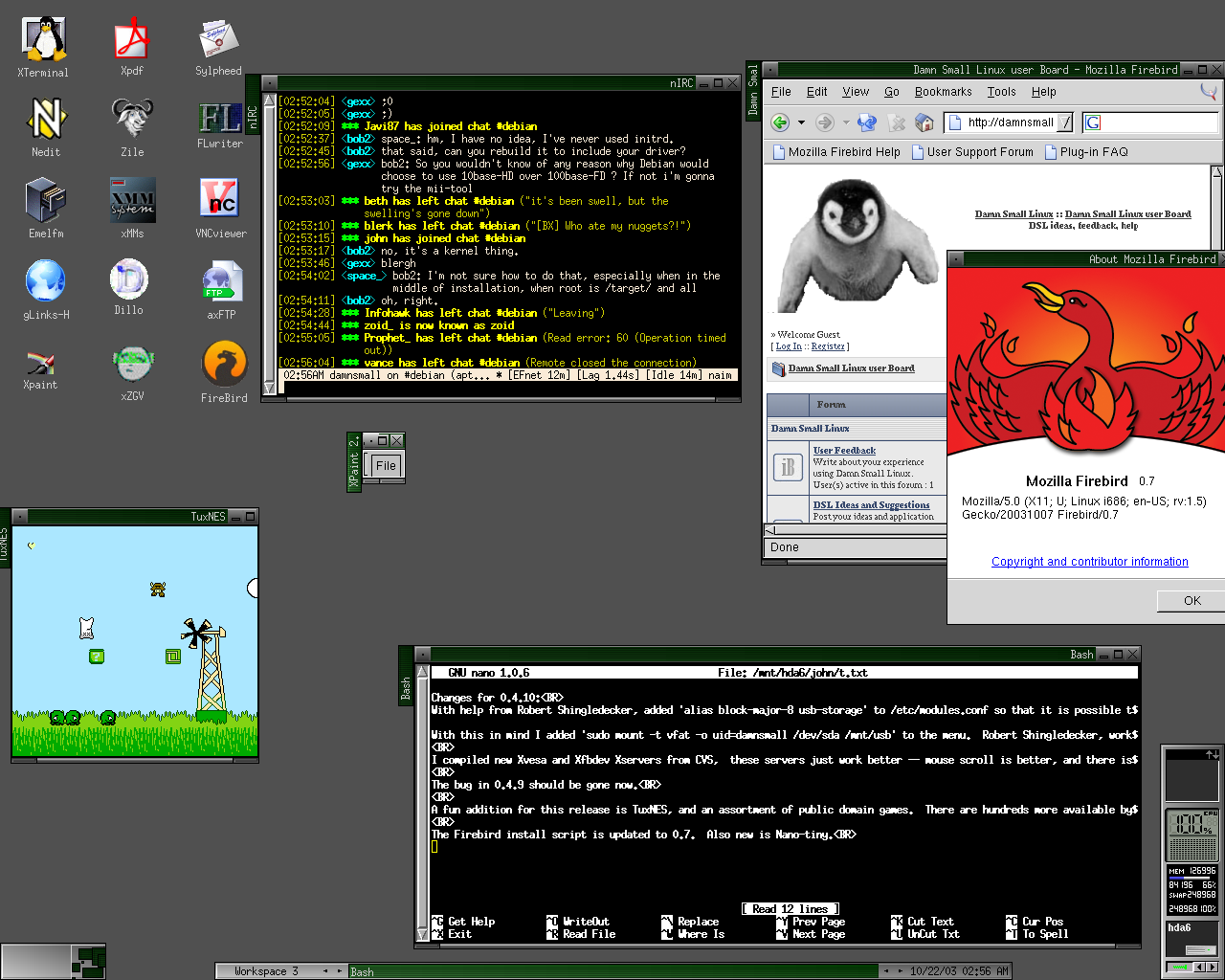Click the workspace pager in bottom-left corner
This screenshot has width=1225, height=980.
pos(54,961)
